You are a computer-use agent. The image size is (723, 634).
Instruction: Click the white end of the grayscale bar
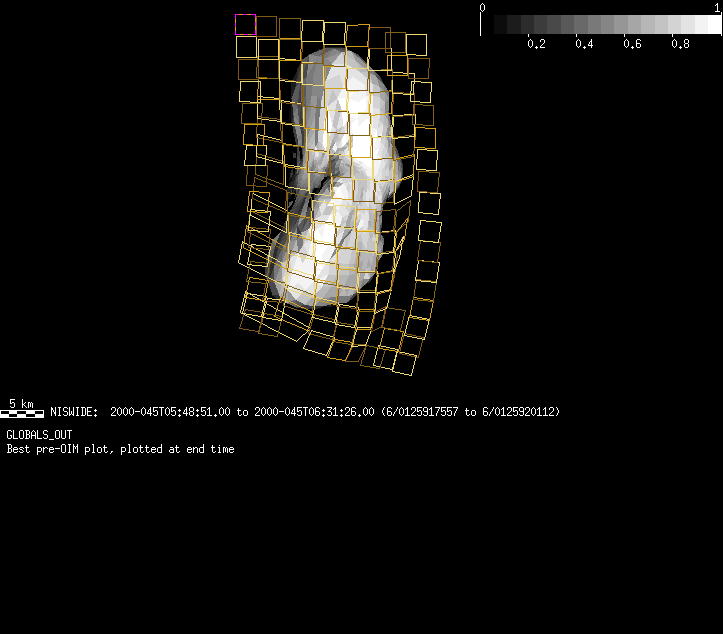click(x=713, y=25)
